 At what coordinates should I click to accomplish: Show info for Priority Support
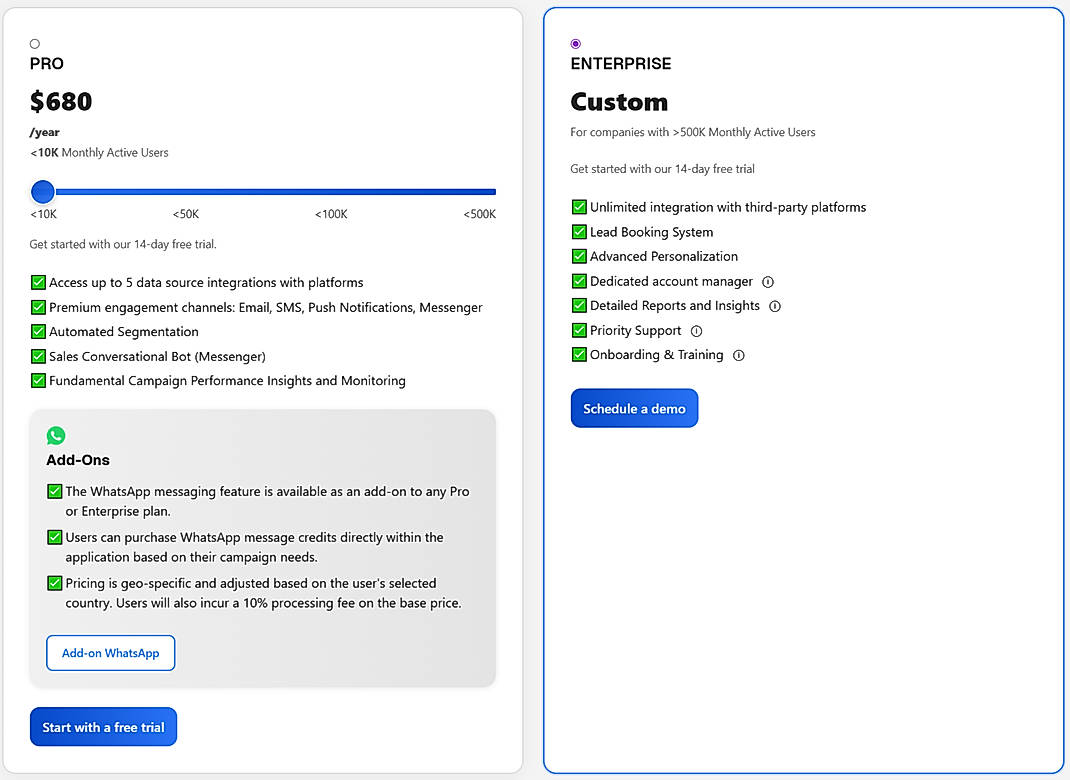(x=696, y=331)
